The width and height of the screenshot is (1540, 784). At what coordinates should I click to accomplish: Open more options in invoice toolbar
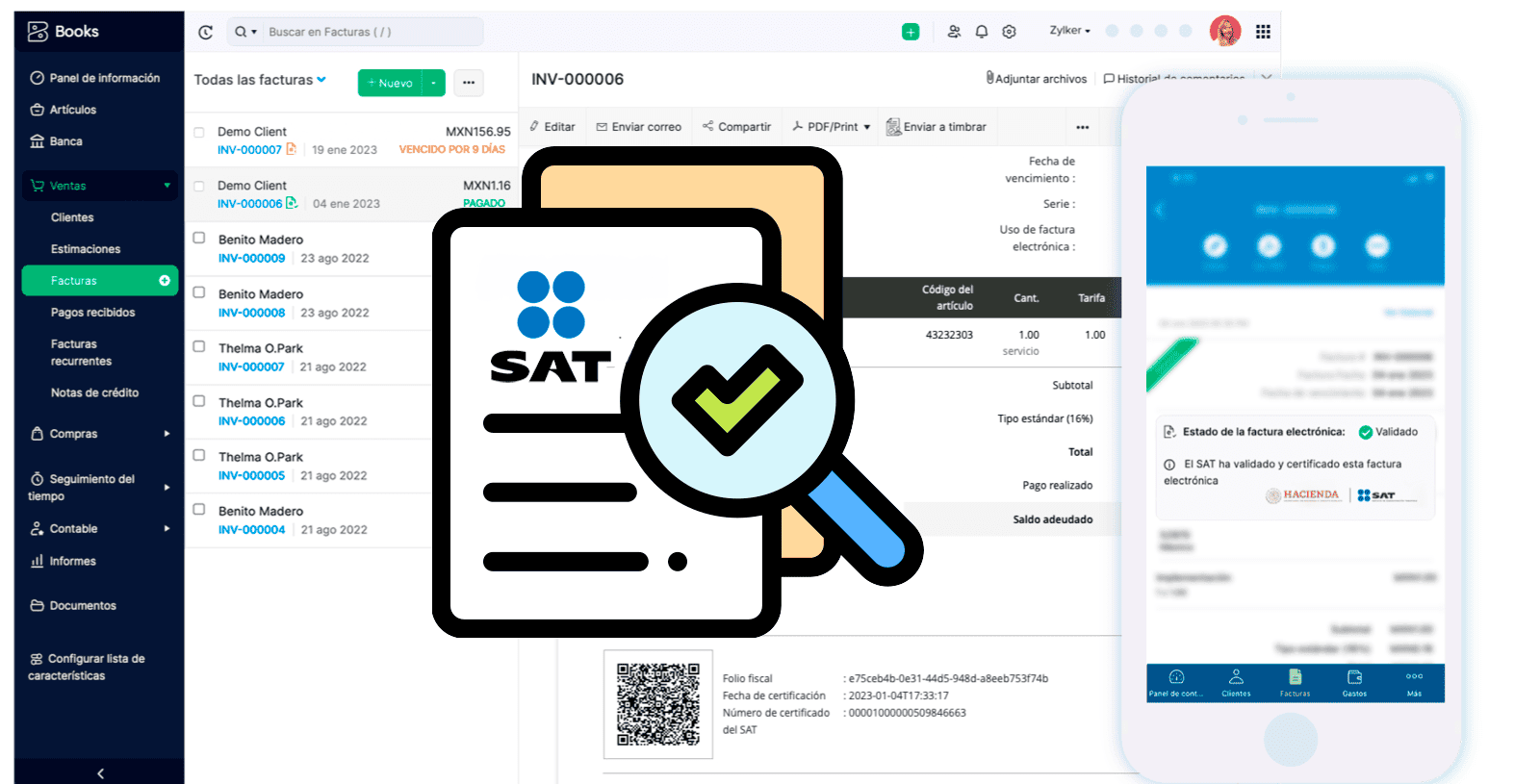coord(1083,127)
